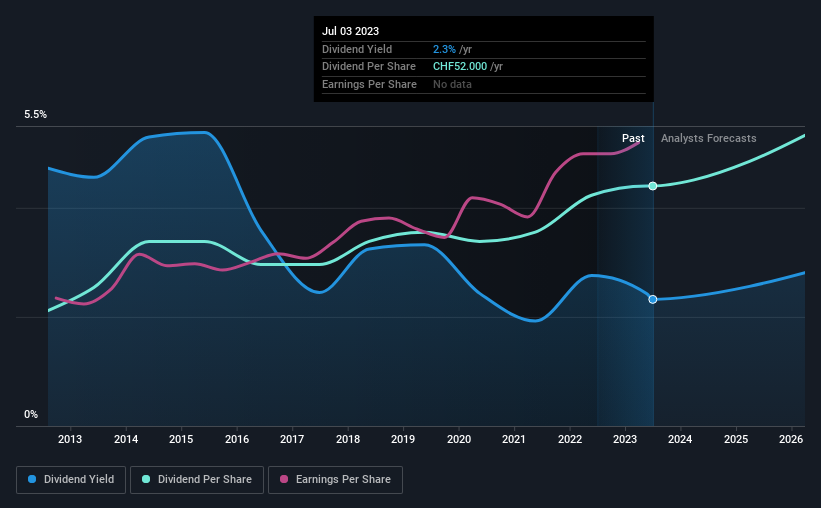
Task: Click the teal Dividend Per Share legend dot
Action: coord(146,479)
